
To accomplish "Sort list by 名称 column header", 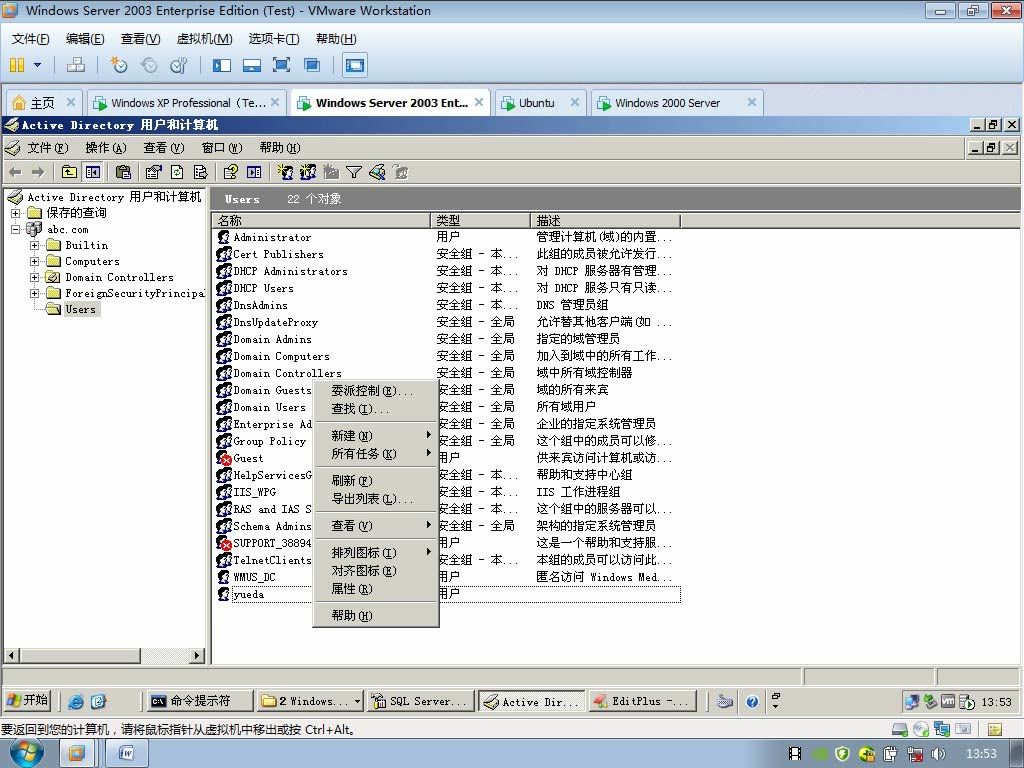I will tap(321, 221).
